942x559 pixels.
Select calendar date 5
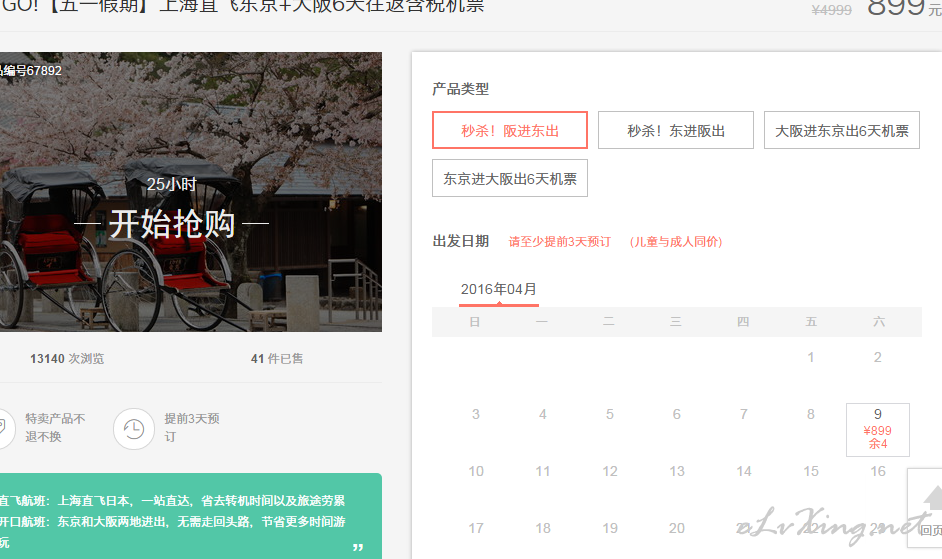[x=610, y=414]
